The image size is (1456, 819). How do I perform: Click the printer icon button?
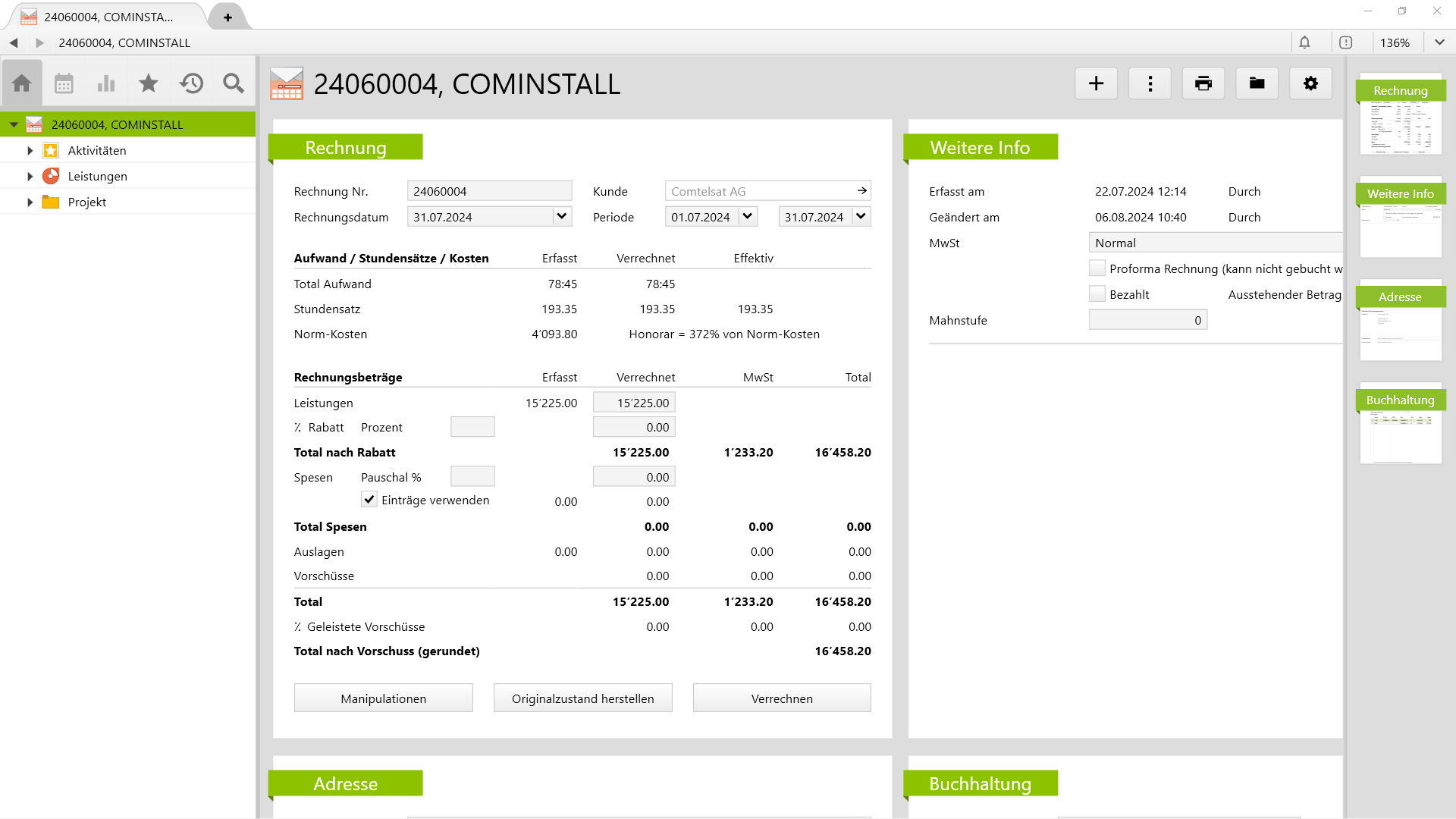1203,83
